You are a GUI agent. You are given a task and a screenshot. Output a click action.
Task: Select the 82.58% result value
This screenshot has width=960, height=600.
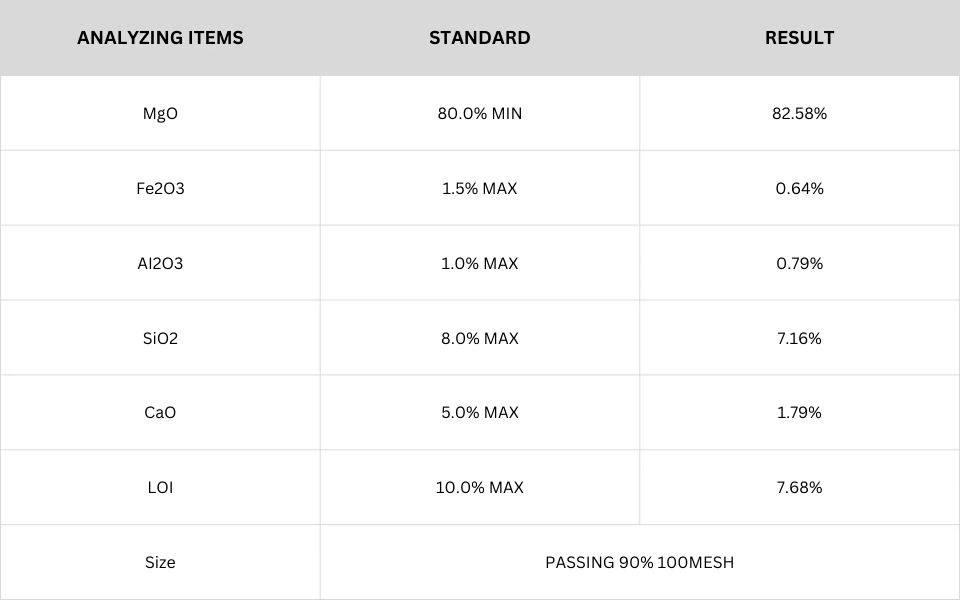(799, 113)
